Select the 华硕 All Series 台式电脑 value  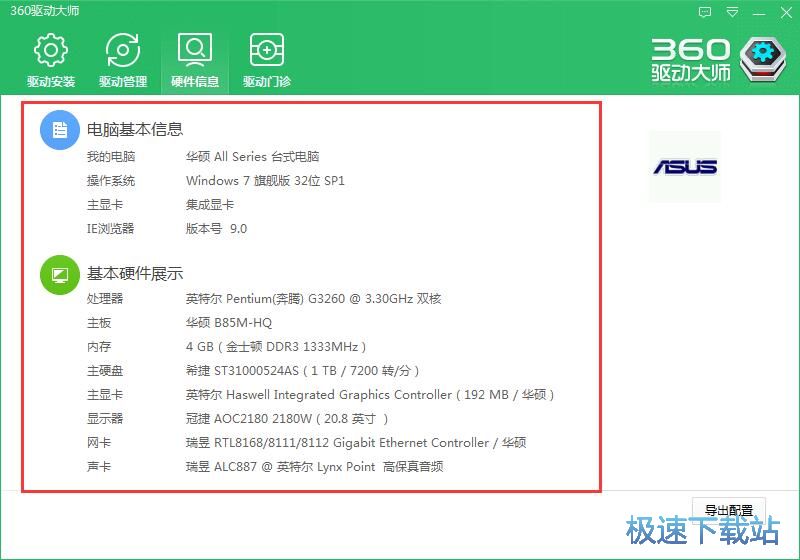point(253,157)
